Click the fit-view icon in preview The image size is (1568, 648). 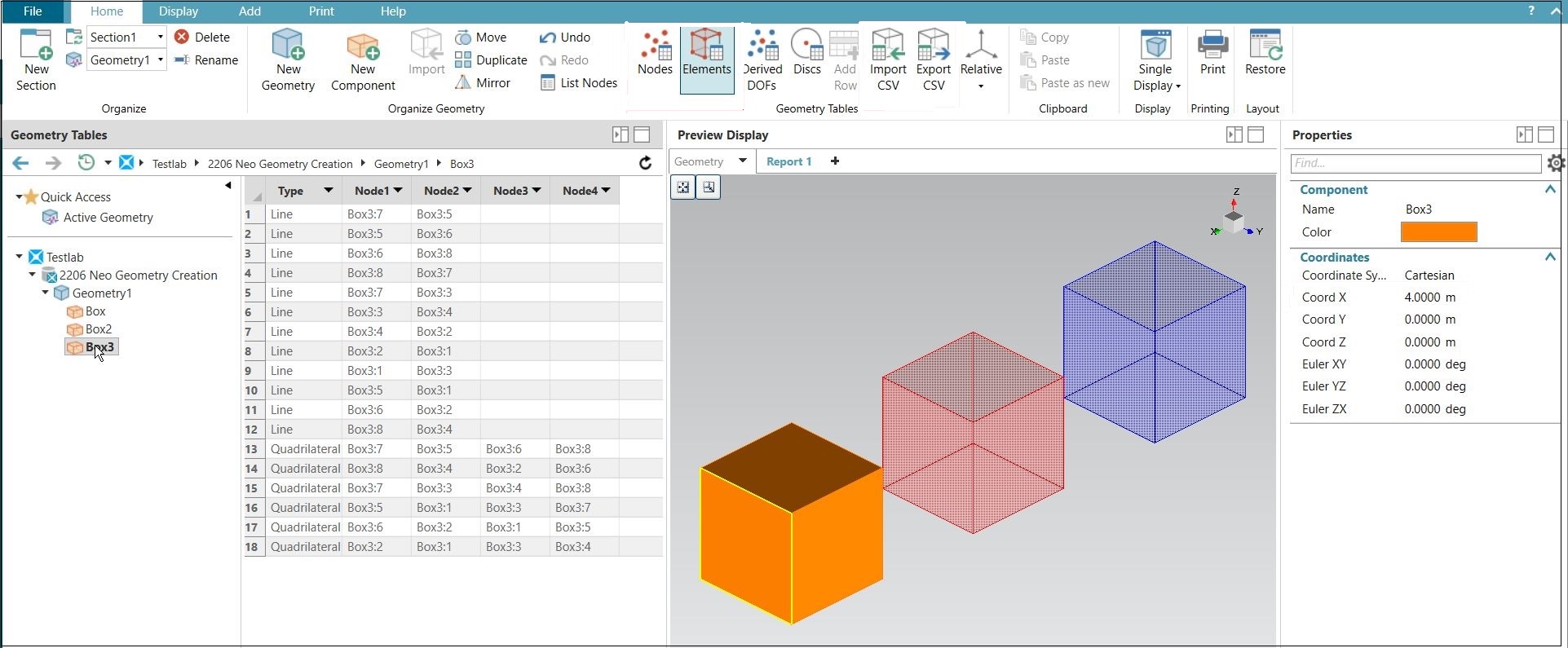tap(682, 187)
